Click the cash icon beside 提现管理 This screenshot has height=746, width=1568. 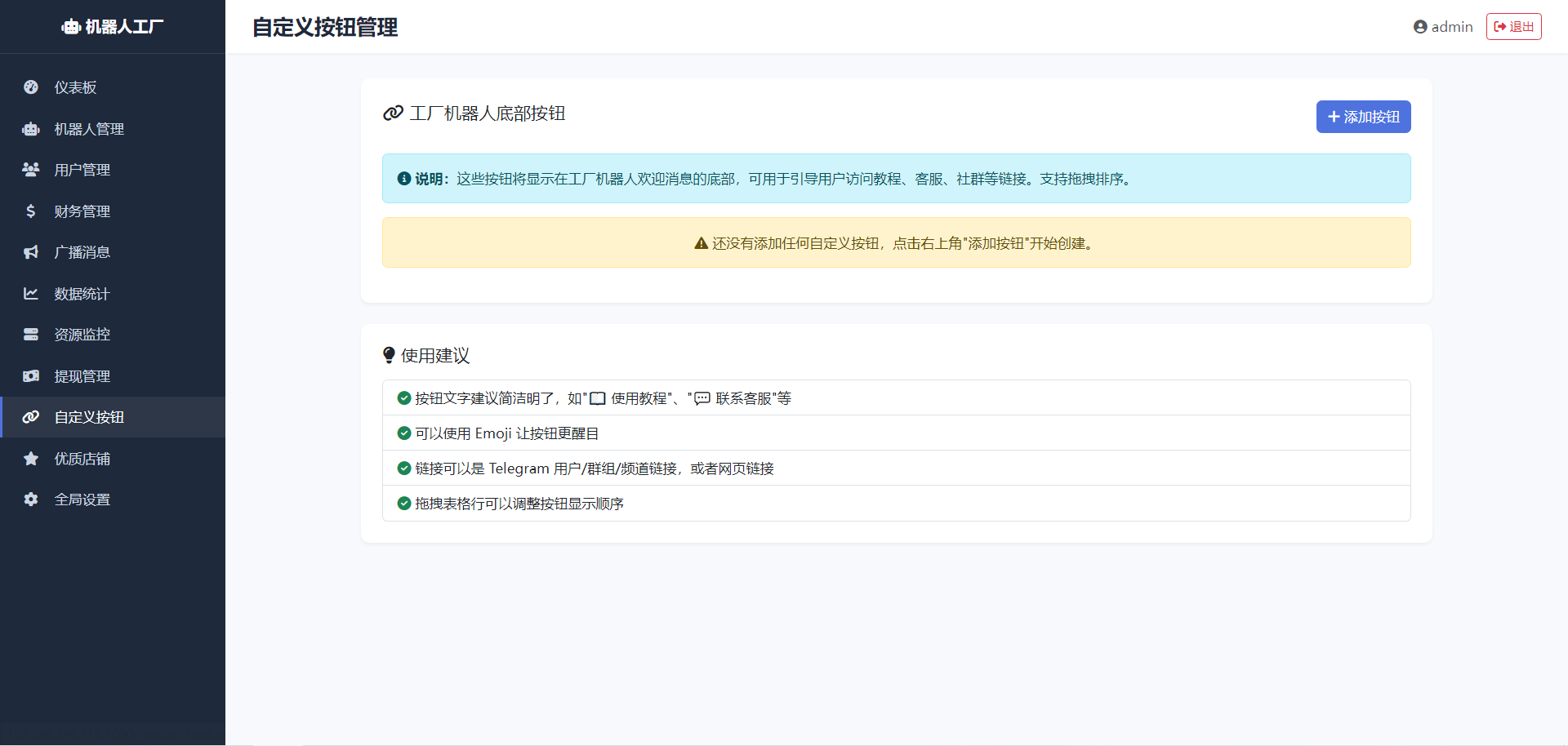[31, 376]
